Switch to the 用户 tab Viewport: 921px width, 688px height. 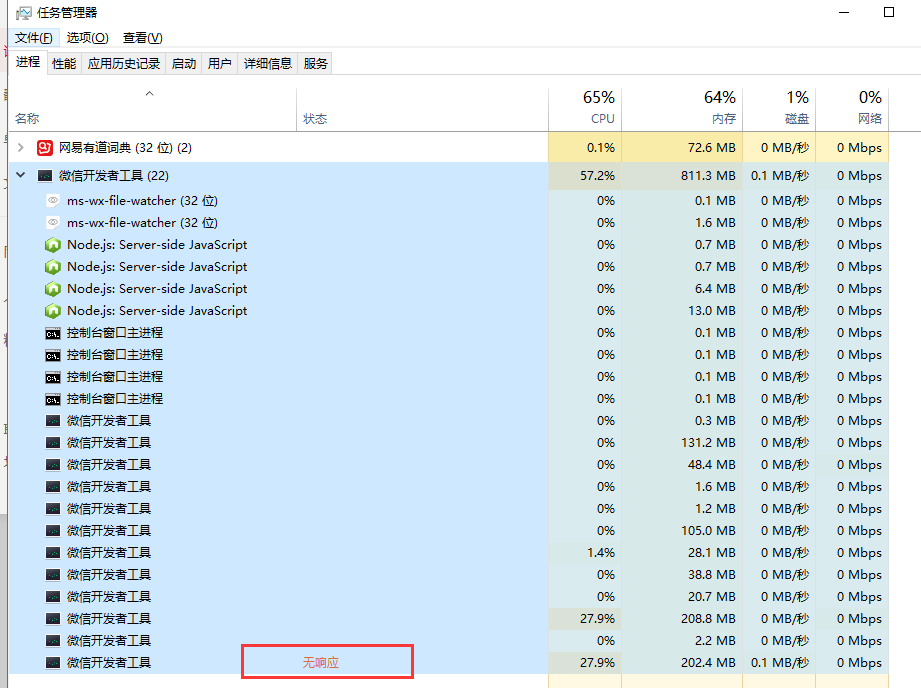point(220,63)
